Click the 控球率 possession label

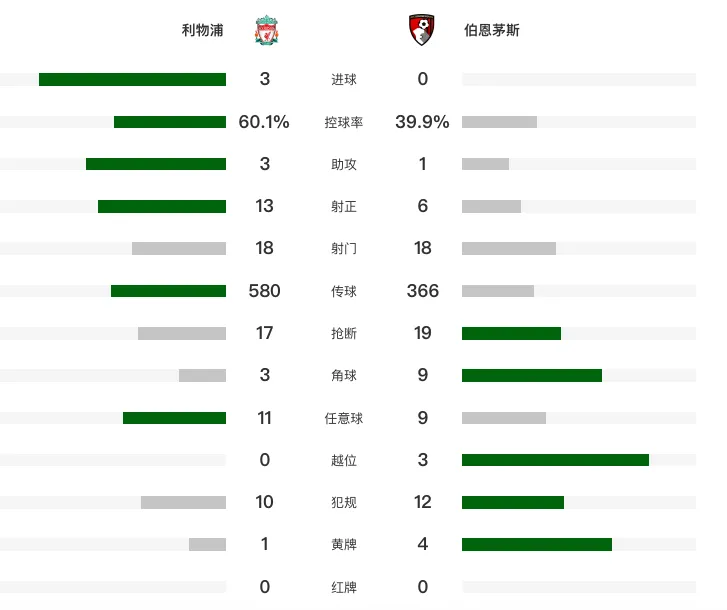(344, 122)
